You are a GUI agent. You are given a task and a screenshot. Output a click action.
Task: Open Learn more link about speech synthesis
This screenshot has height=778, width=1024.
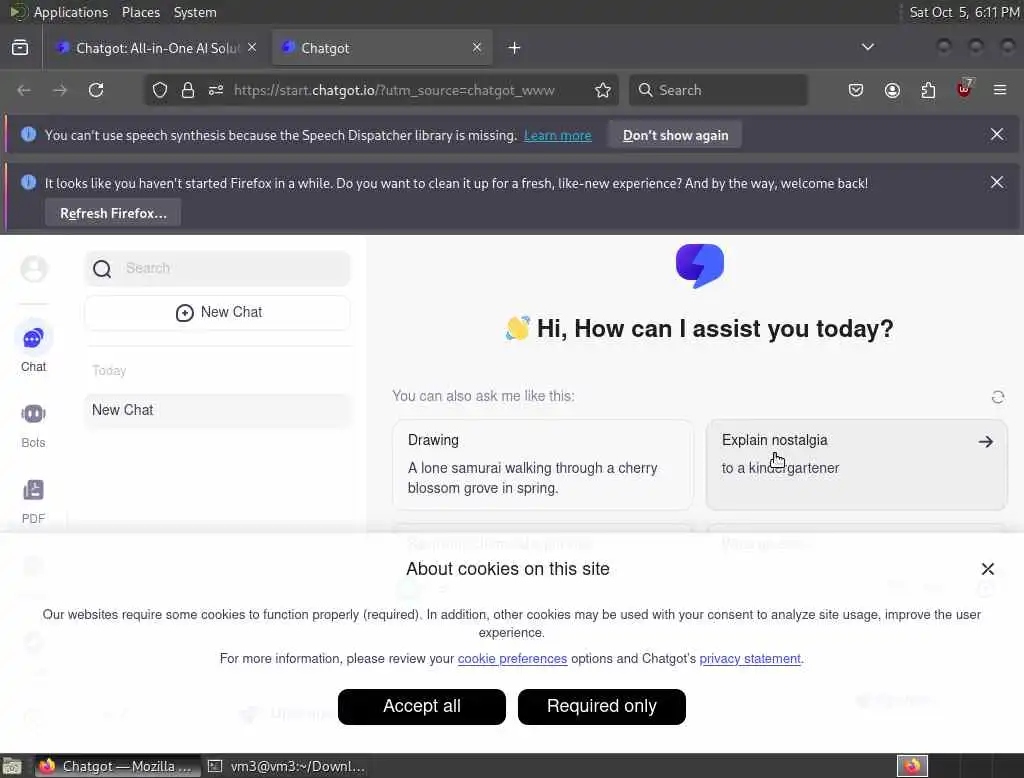click(558, 135)
